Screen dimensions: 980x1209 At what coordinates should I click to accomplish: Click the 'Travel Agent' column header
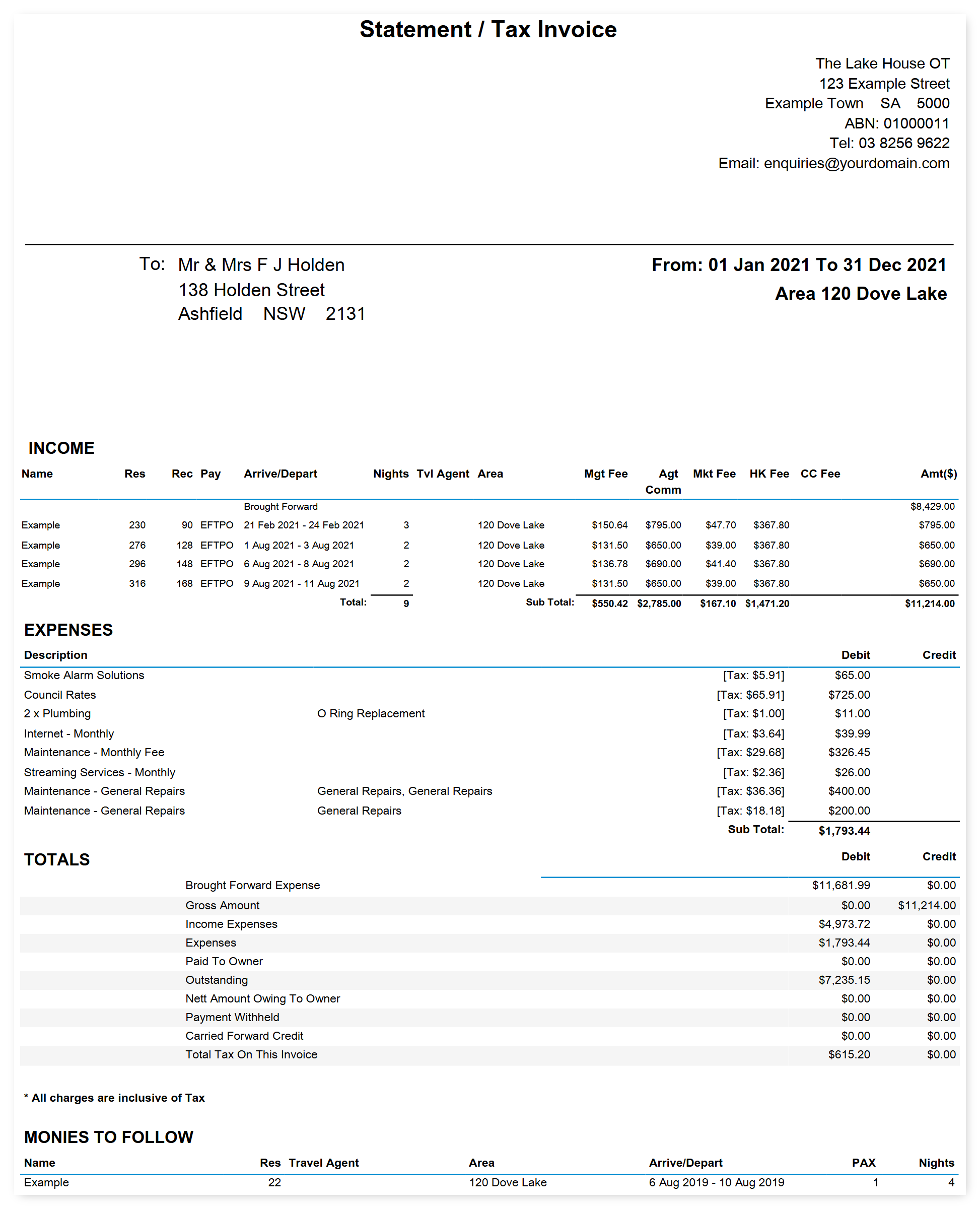[323, 1163]
